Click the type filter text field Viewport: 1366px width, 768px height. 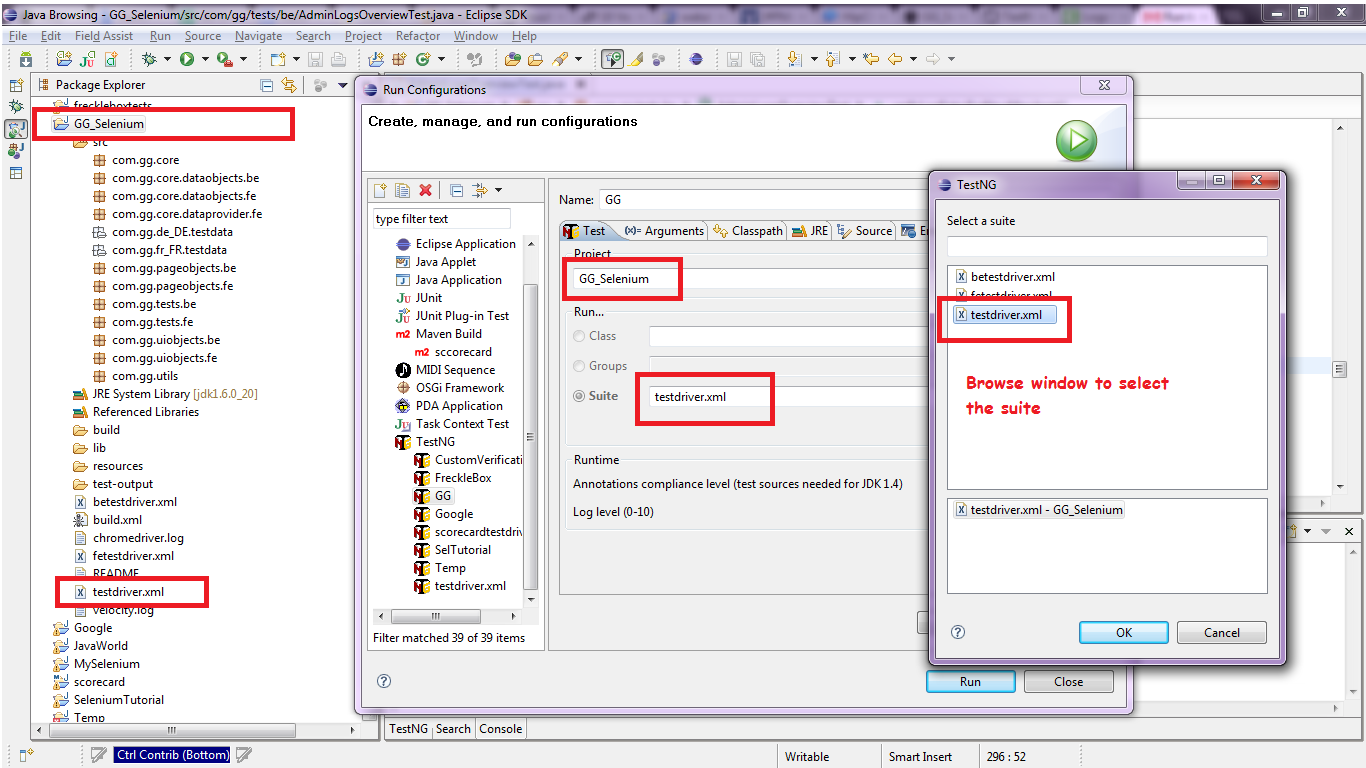click(442, 219)
